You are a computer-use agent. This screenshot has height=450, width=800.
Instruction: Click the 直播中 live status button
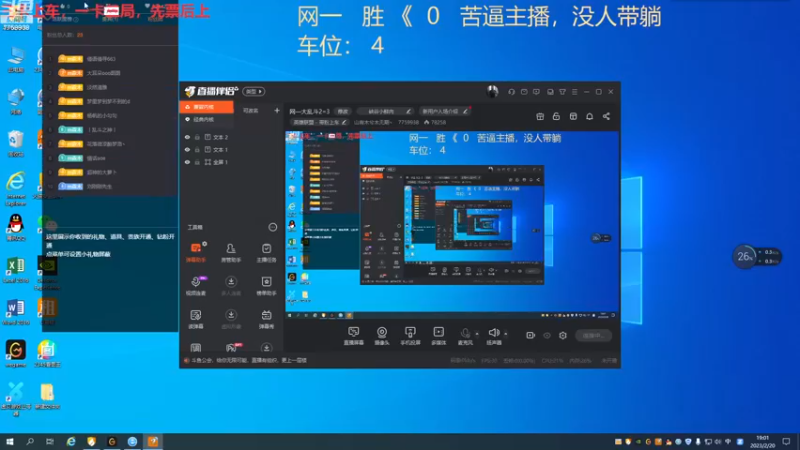(593, 336)
